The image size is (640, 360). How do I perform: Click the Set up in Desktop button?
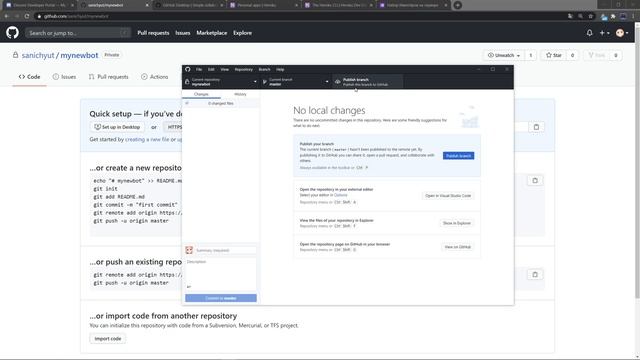[x=117, y=127]
